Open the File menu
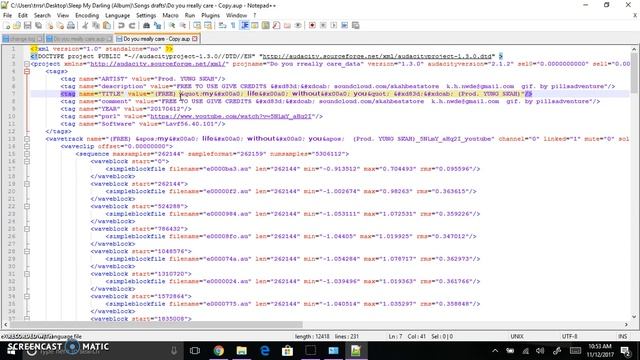 (x=7, y=15)
